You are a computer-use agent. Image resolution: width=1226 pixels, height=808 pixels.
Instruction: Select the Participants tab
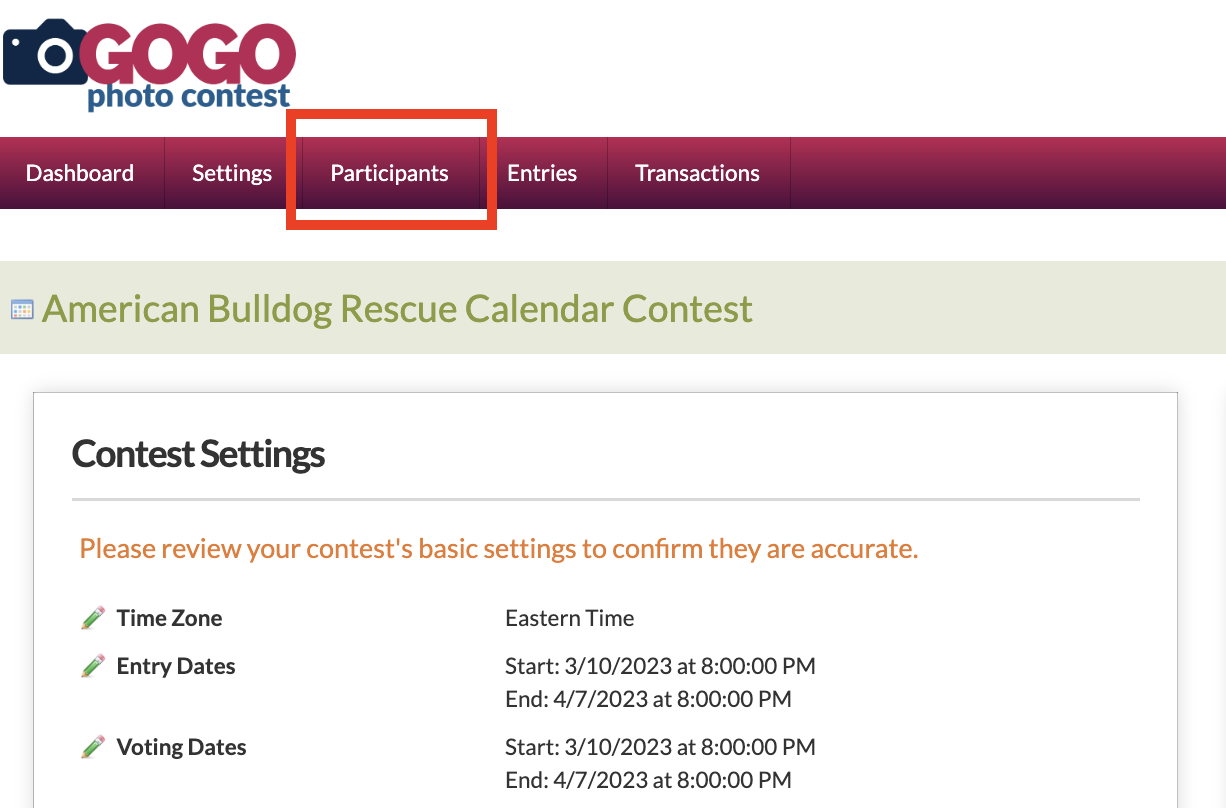[390, 173]
